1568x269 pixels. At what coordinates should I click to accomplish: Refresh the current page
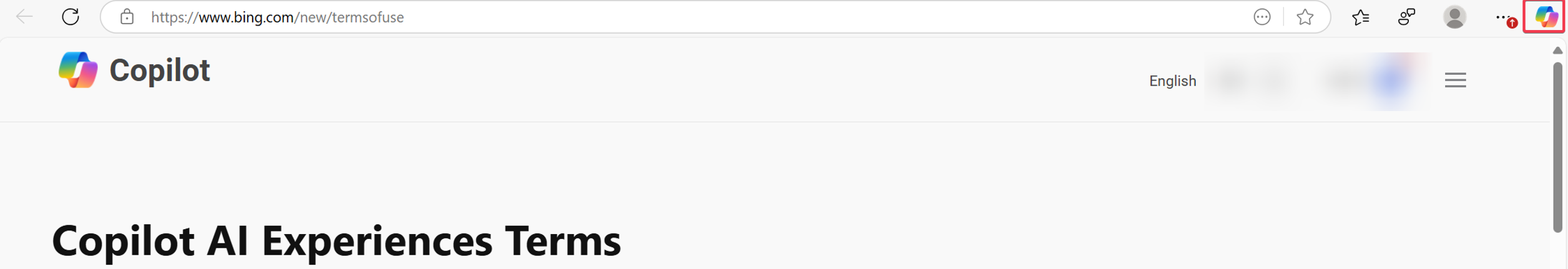(x=71, y=17)
